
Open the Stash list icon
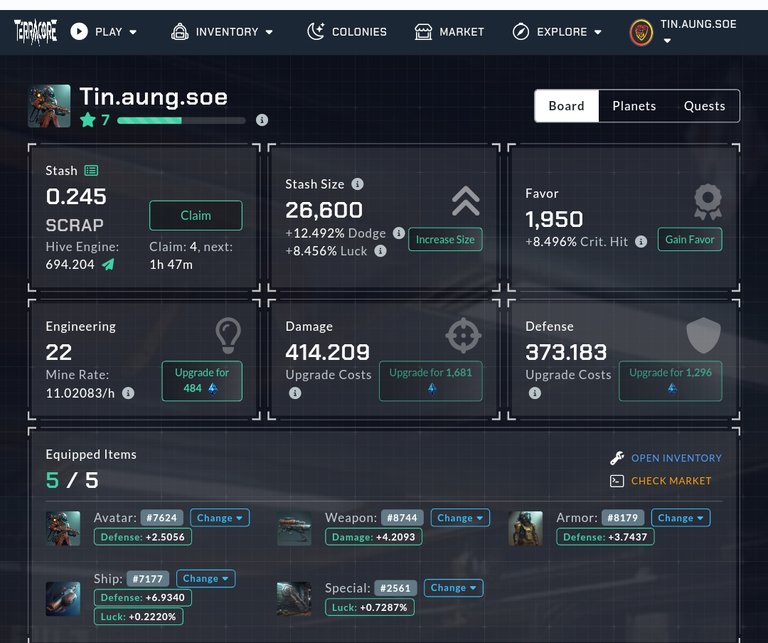coord(91,170)
